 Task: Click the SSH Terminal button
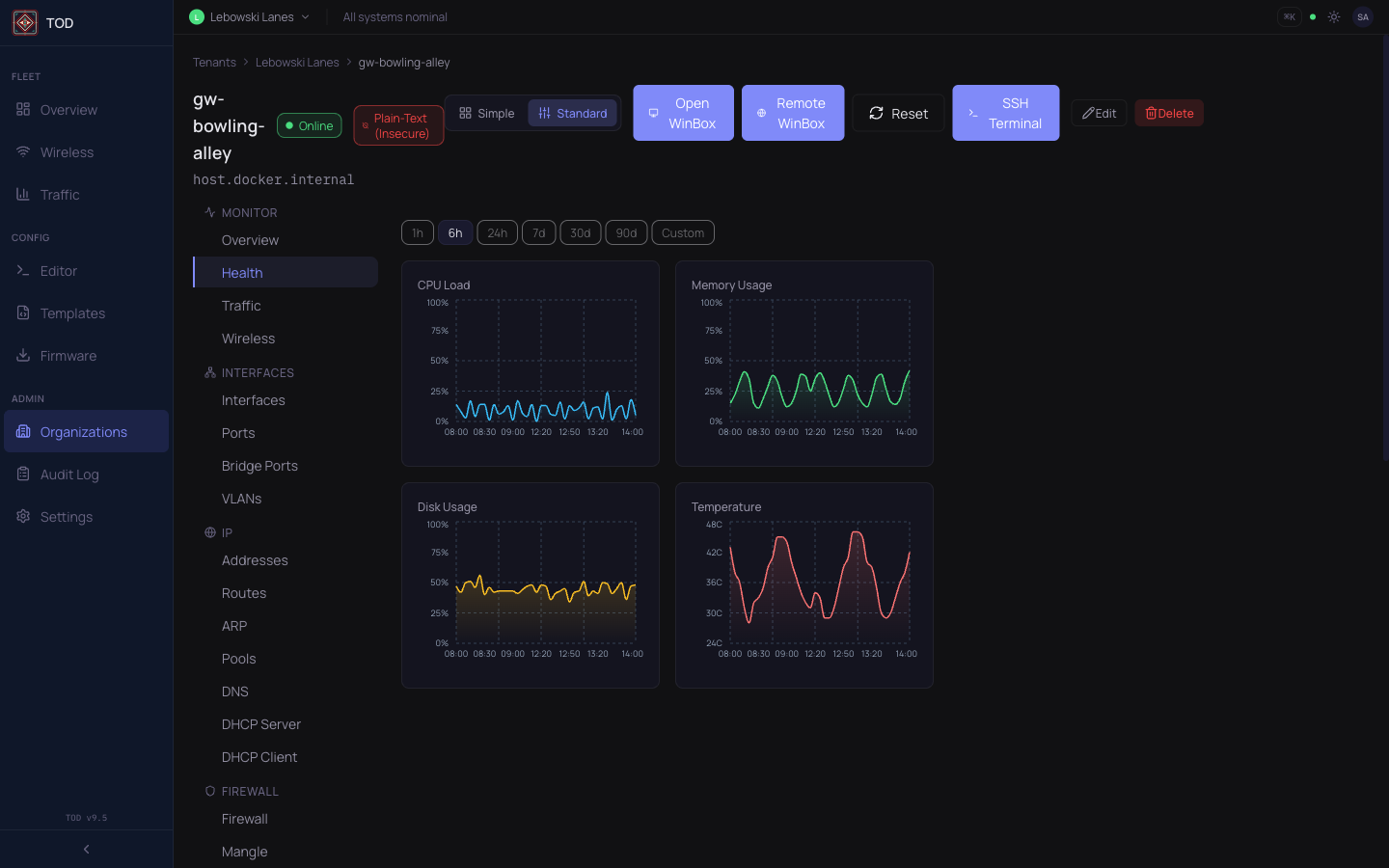pos(1005,113)
